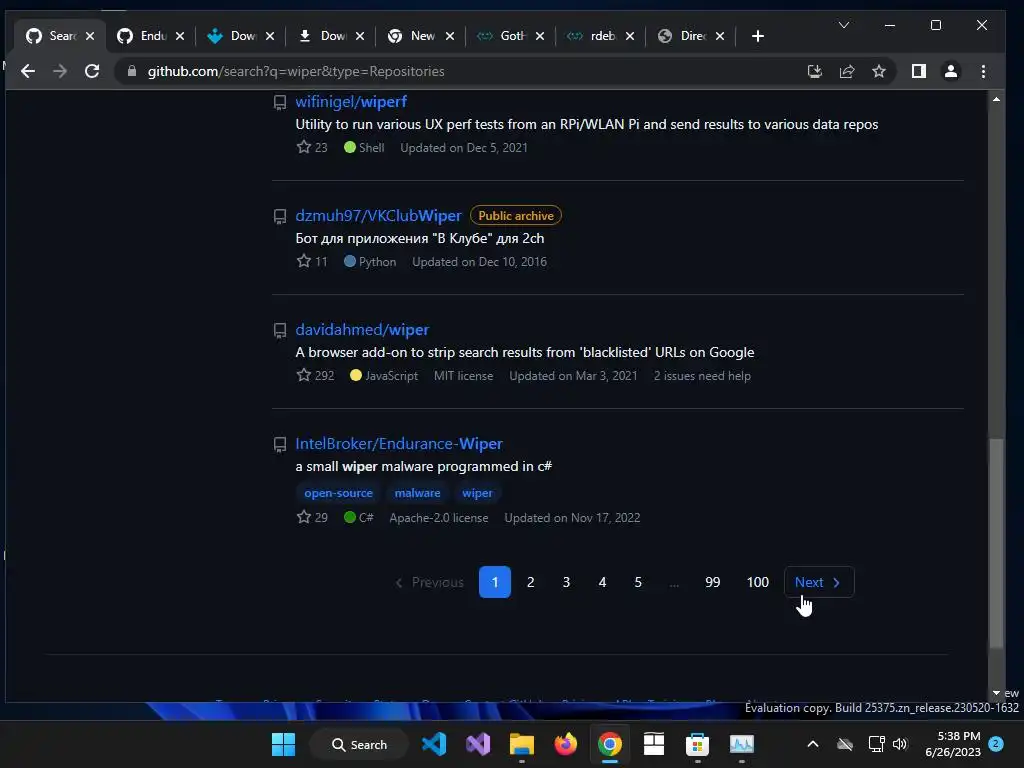Go to results page 100

pos(758,582)
